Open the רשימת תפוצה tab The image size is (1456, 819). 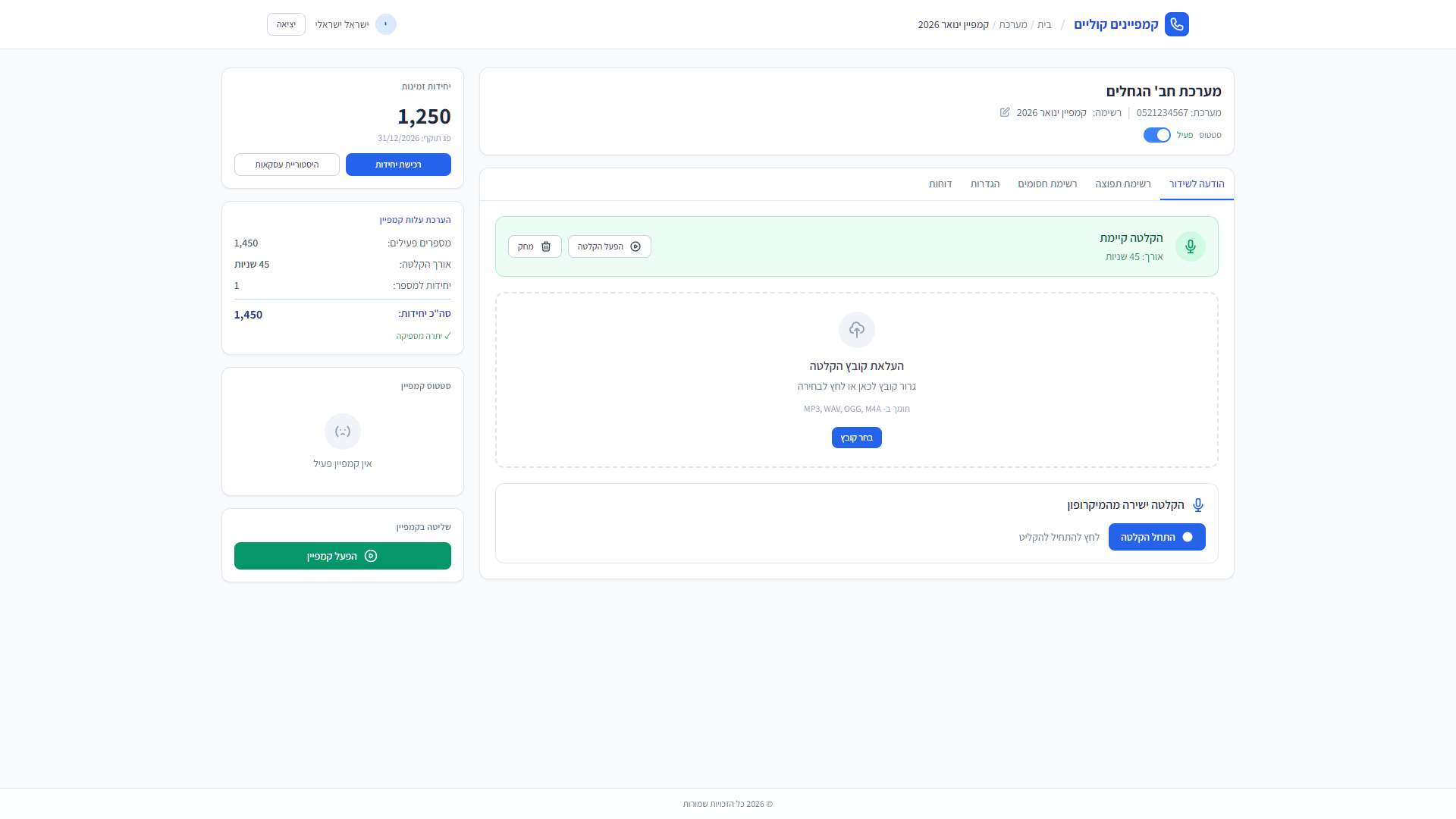1122,184
